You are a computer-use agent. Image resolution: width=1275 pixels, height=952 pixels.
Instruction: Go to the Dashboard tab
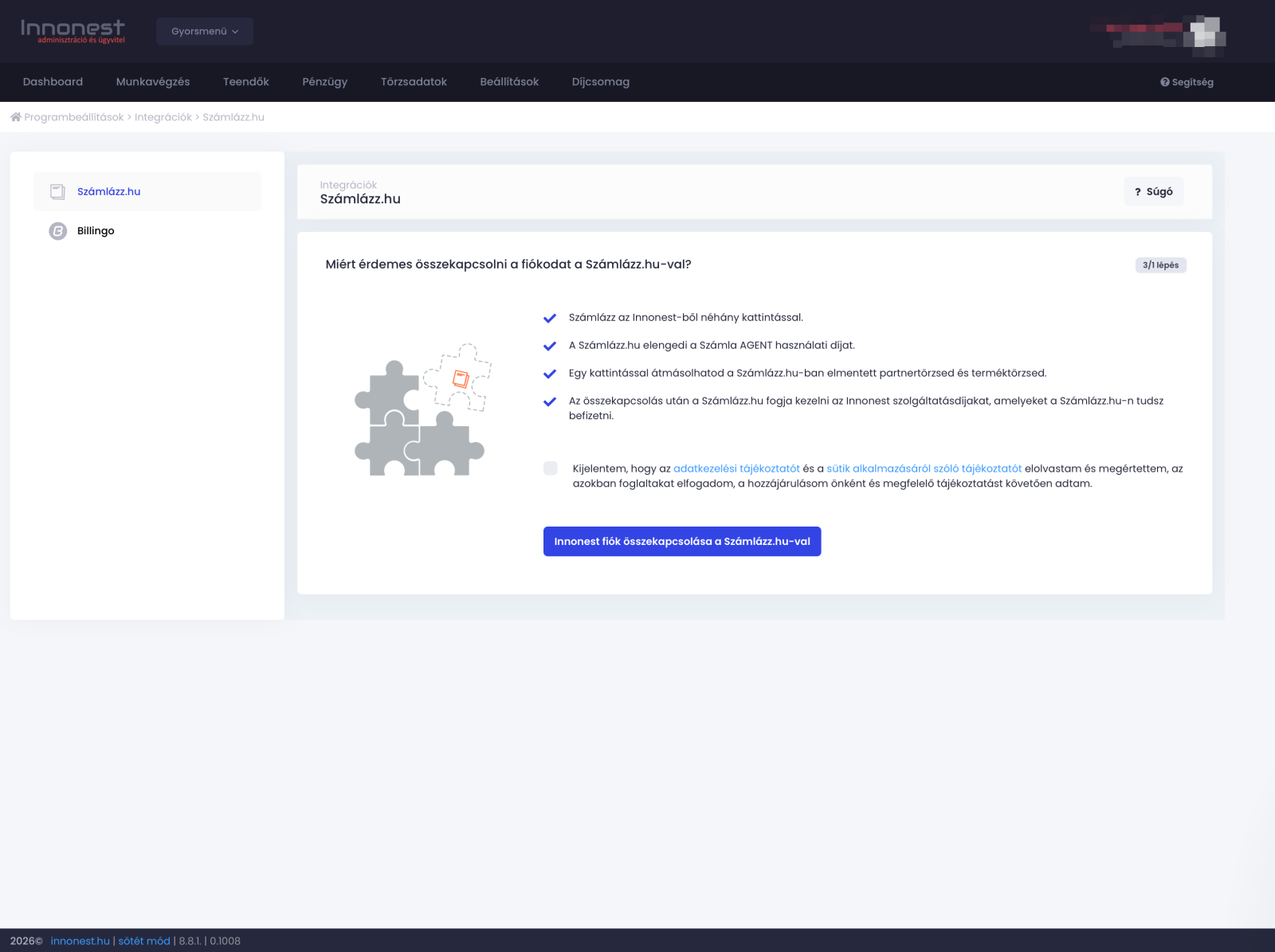tap(53, 82)
